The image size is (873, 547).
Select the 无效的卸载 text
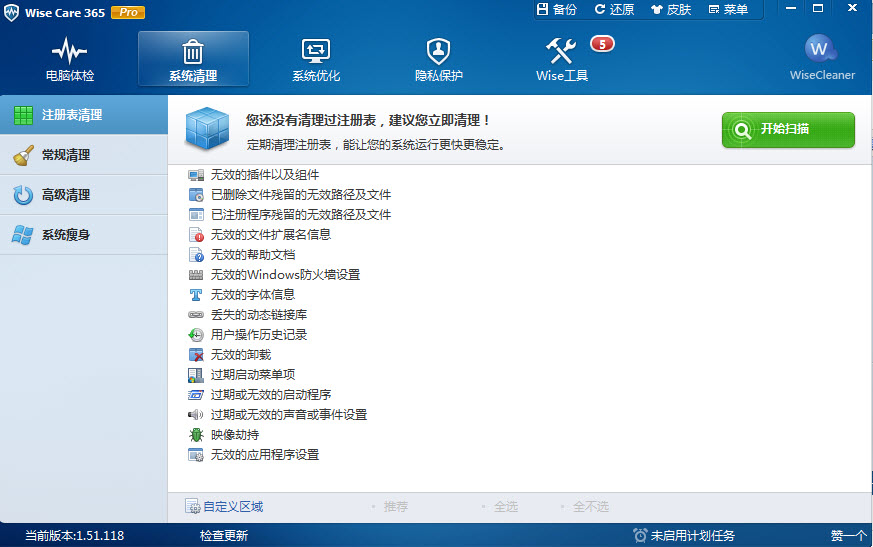pyautogui.click(x=241, y=355)
